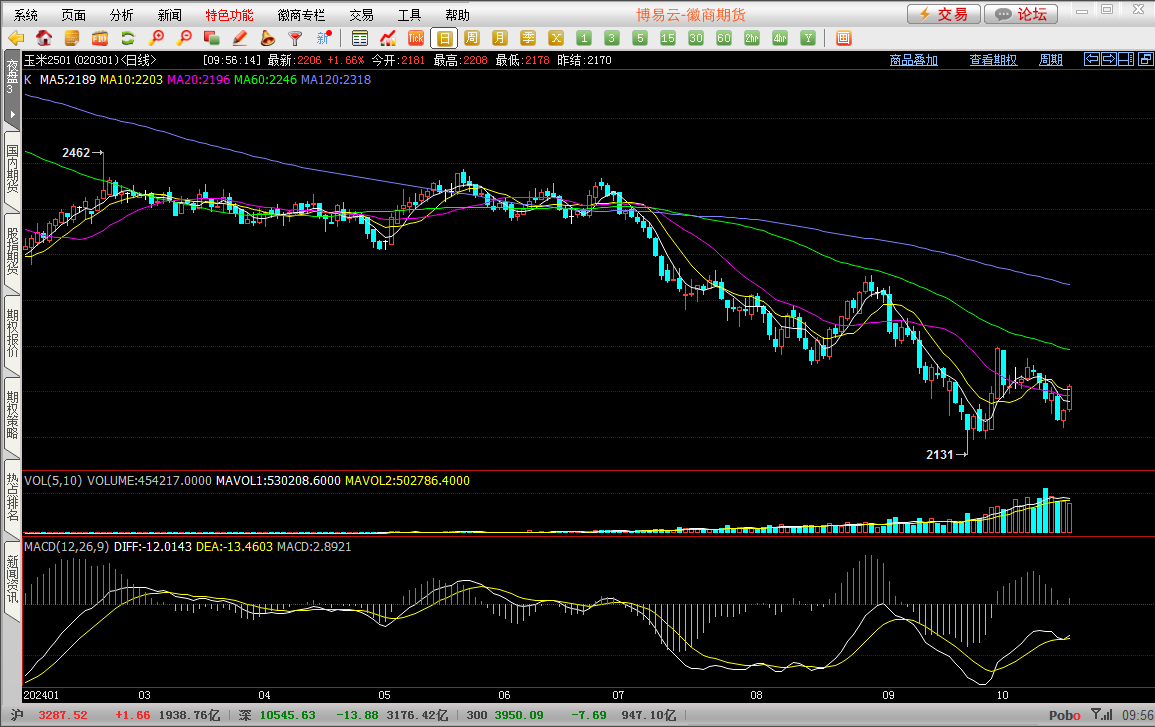1155x727 pixels.
Task: Open the 分析 menu
Action: [121, 15]
